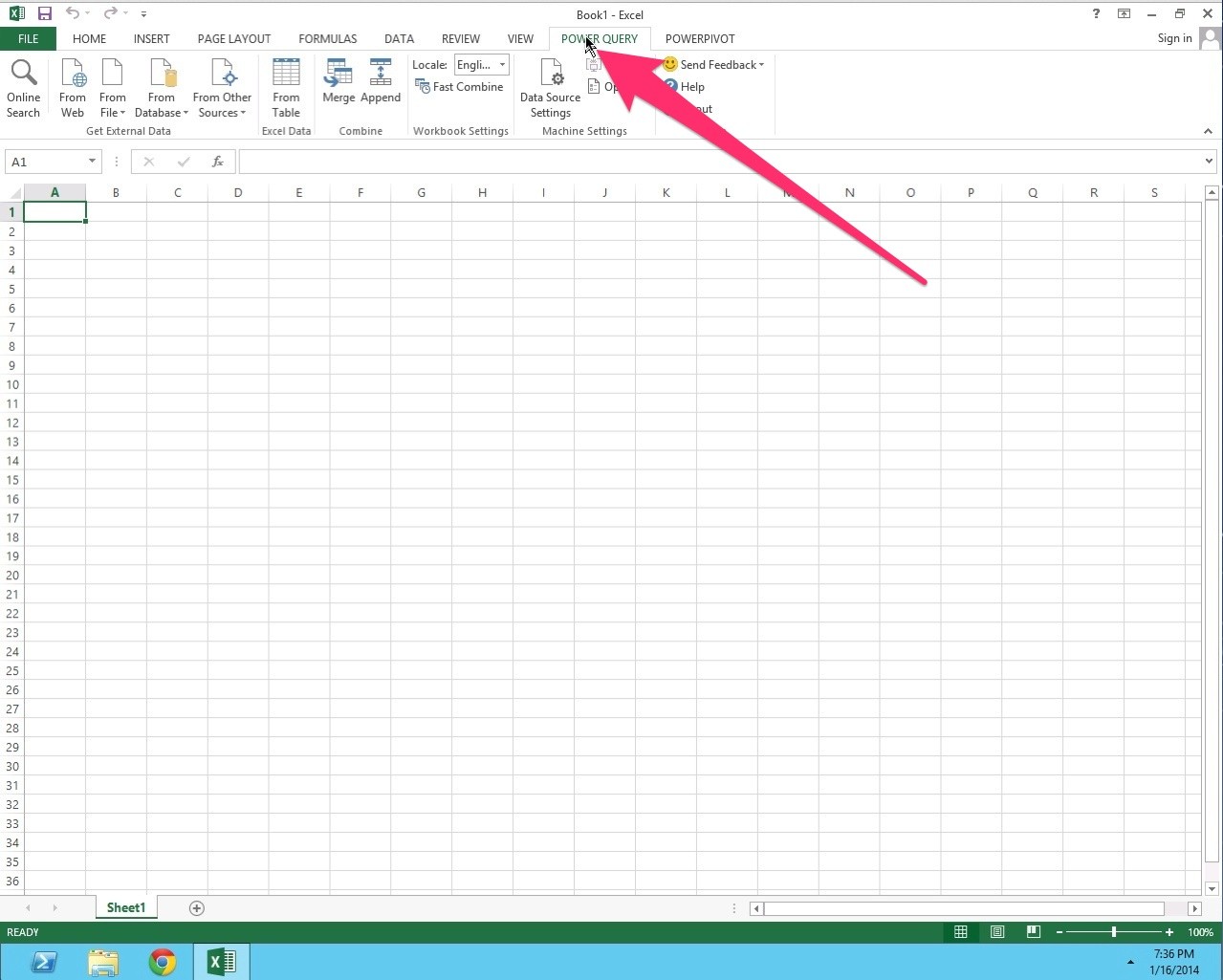
Task: Click the vertical scroll down arrow
Action: click(1212, 888)
